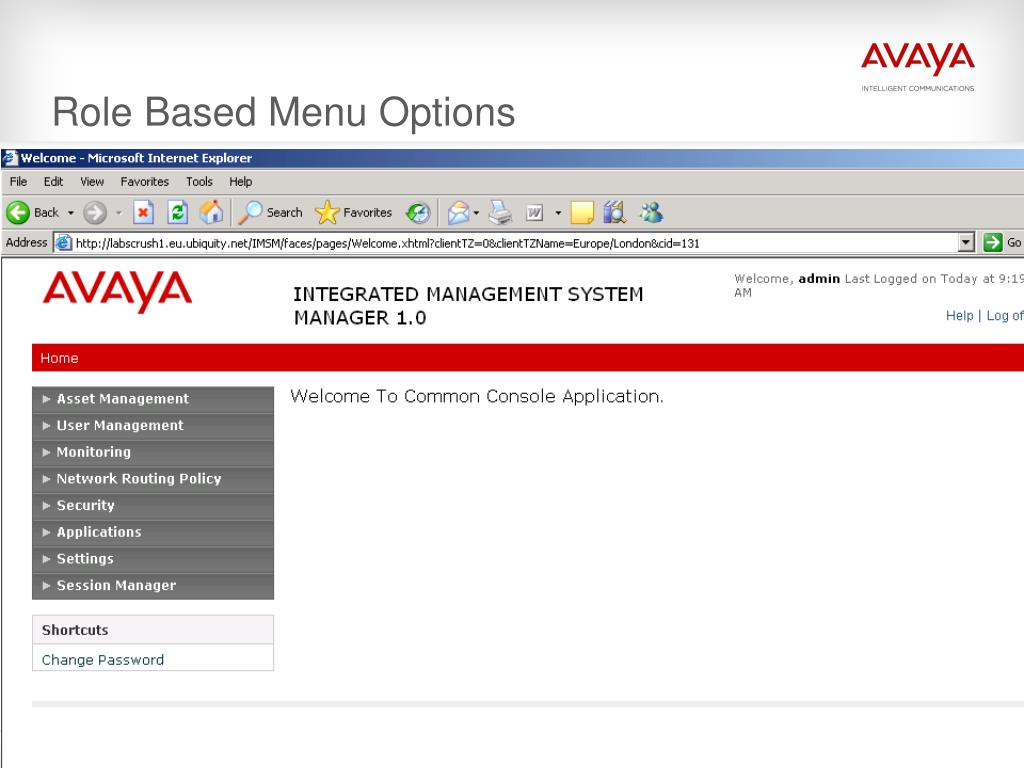
Task: Open the Forward button dropdown arrow
Action: [119, 213]
